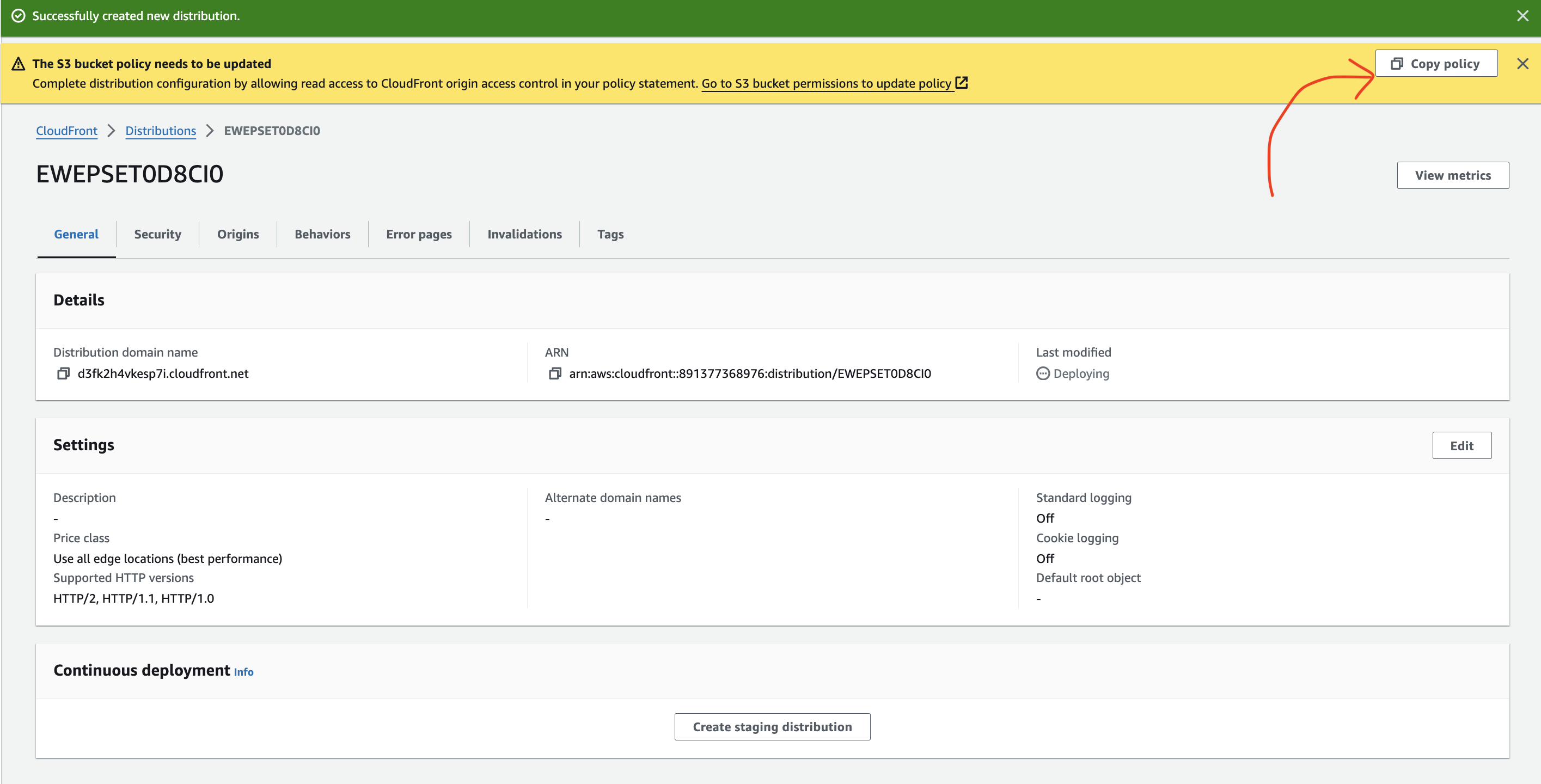
Task: Select the Behaviors tab
Action: [322, 235]
